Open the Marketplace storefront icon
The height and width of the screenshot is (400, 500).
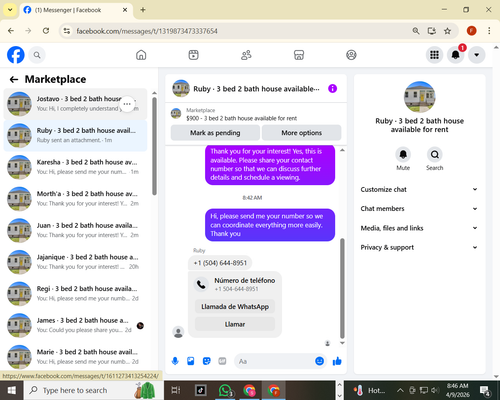click(x=299, y=55)
